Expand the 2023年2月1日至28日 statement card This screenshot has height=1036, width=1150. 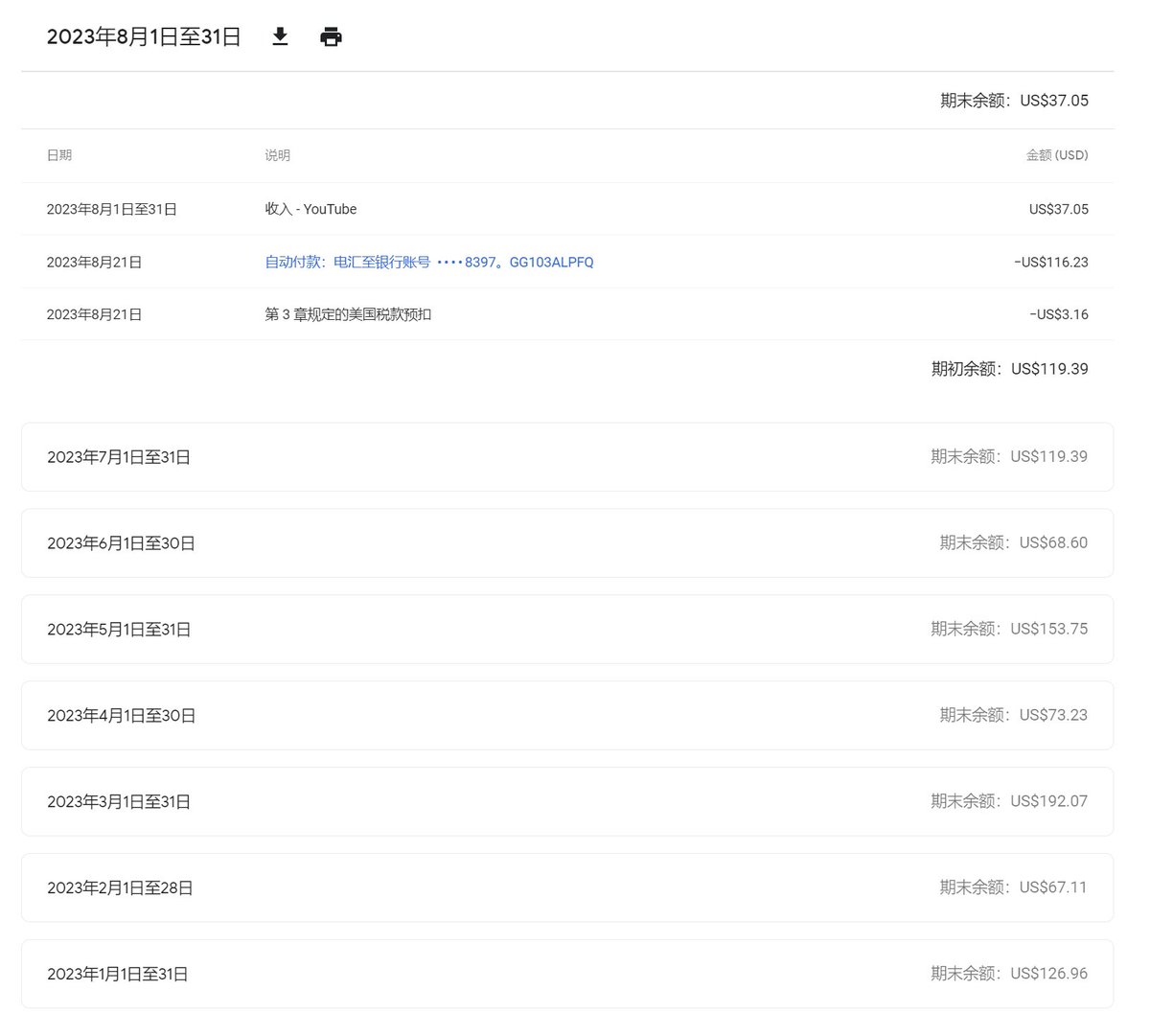[567, 888]
